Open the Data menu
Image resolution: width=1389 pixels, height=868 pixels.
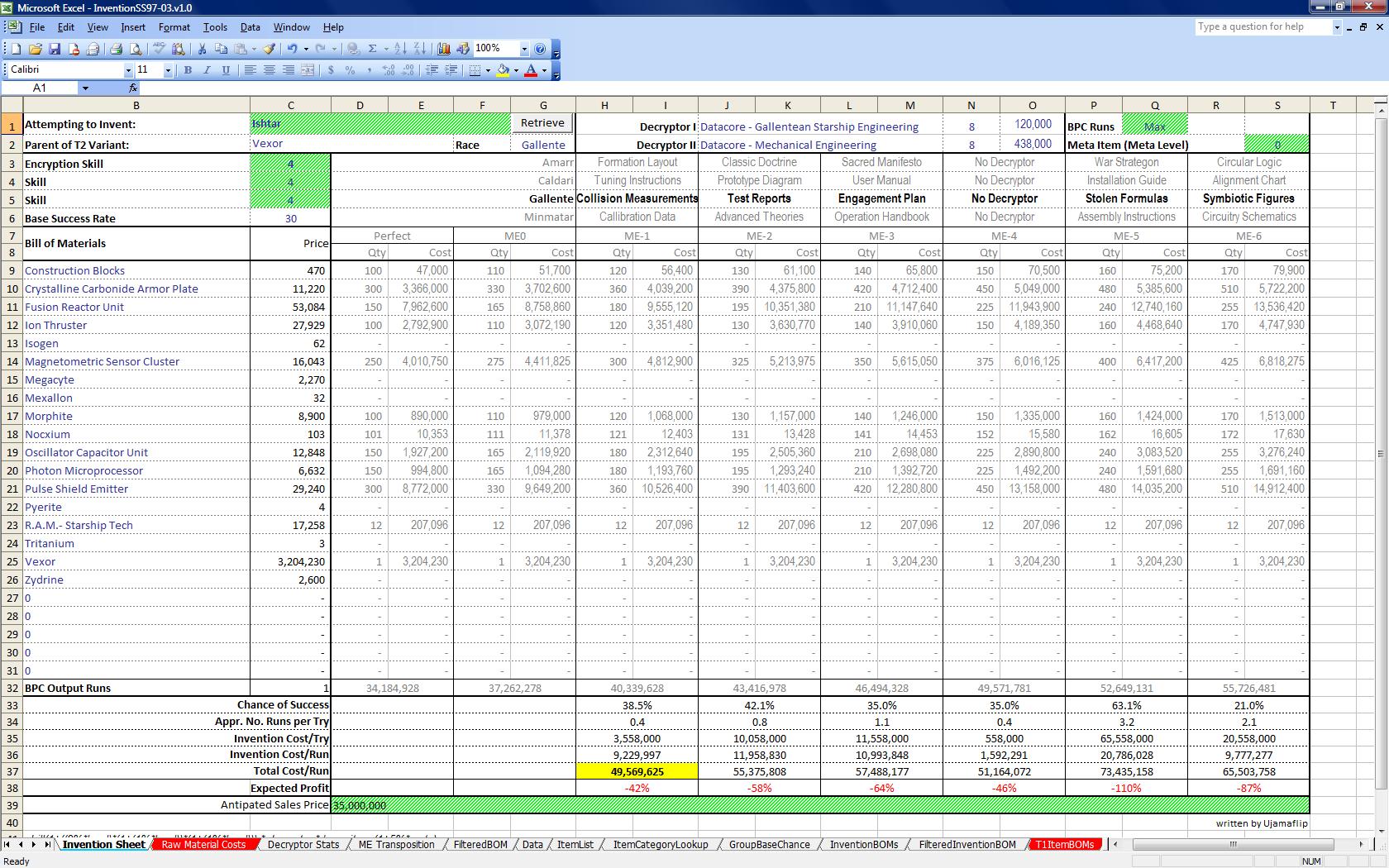click(x=250, y=27)
